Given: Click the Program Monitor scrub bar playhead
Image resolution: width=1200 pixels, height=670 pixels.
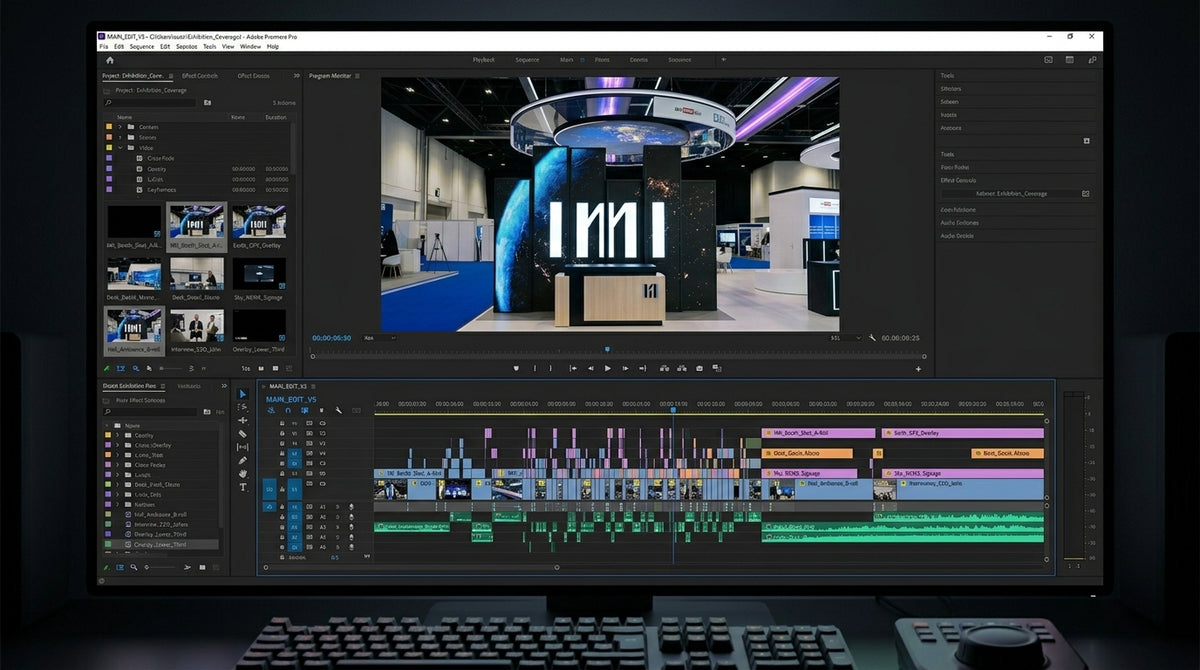Looking at the screenshot, I should 607,349.
